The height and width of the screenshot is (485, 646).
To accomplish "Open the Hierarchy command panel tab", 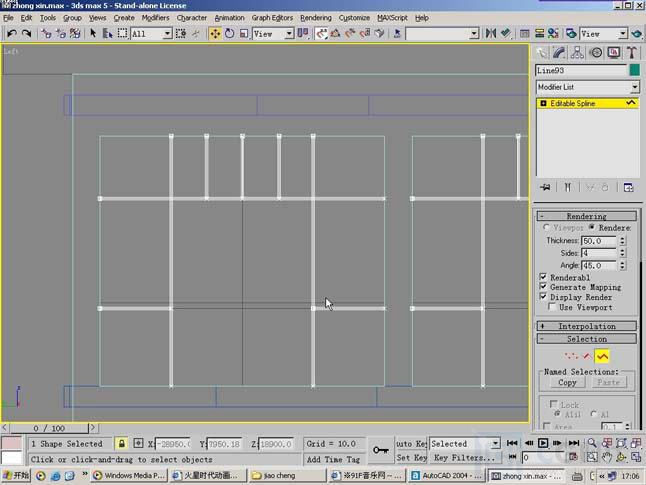I will [x=577, y=52].
